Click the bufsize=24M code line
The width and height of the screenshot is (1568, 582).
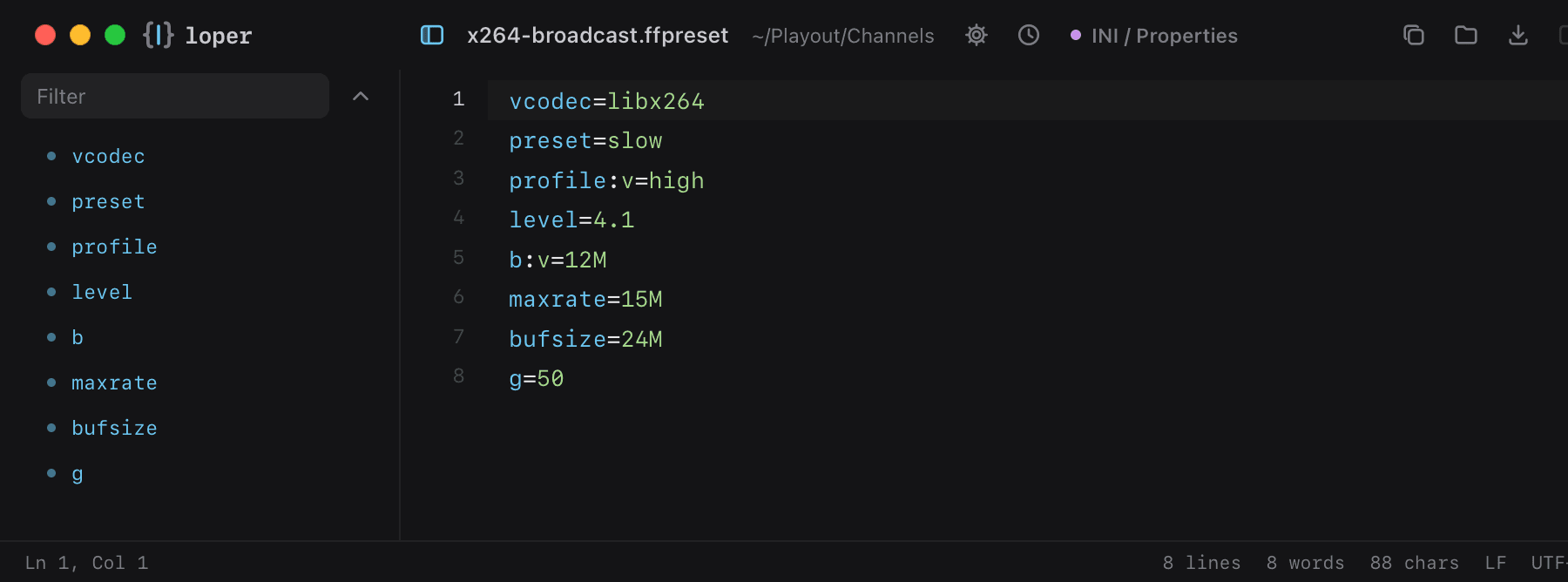coord(585,339)
